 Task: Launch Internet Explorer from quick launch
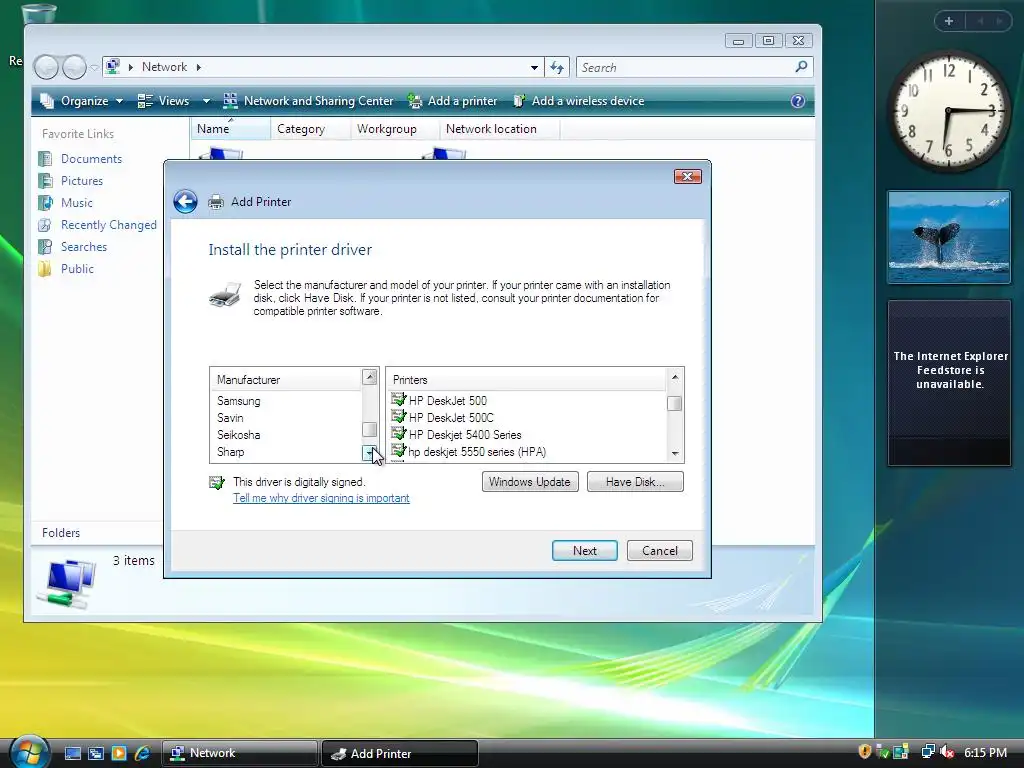(x=142, y=753)
